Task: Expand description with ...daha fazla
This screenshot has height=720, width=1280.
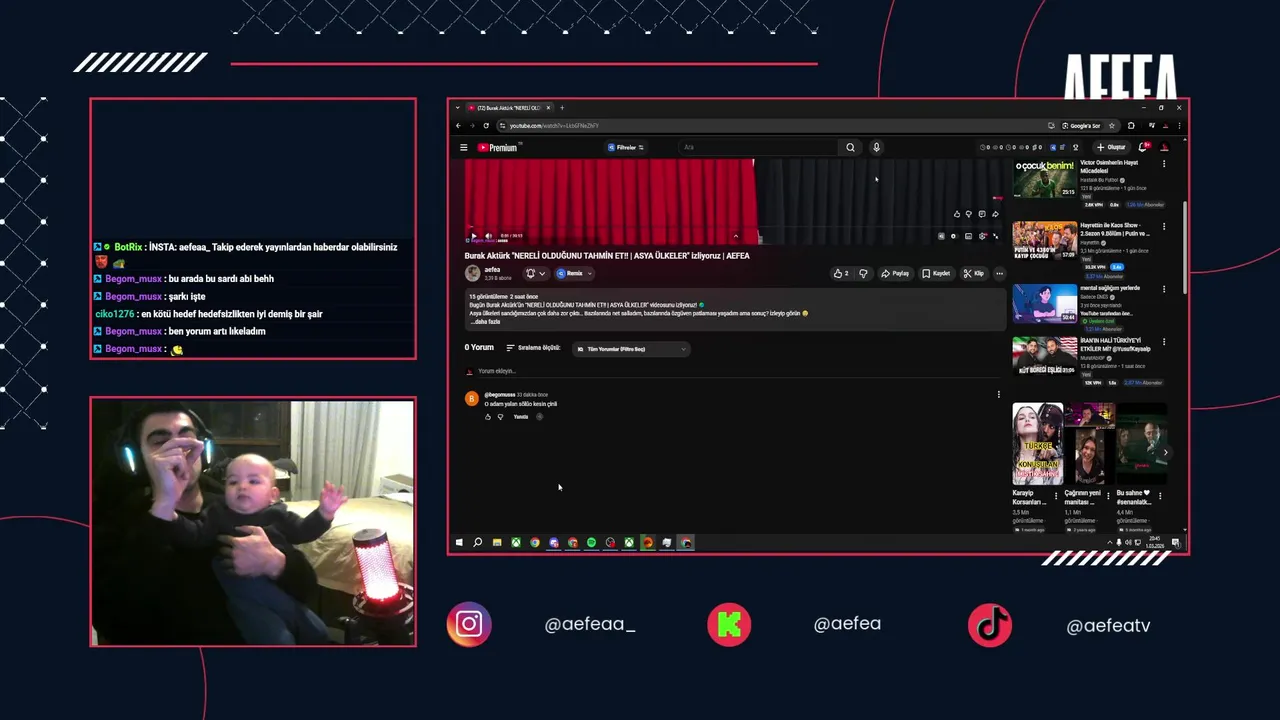Action: 486,322
